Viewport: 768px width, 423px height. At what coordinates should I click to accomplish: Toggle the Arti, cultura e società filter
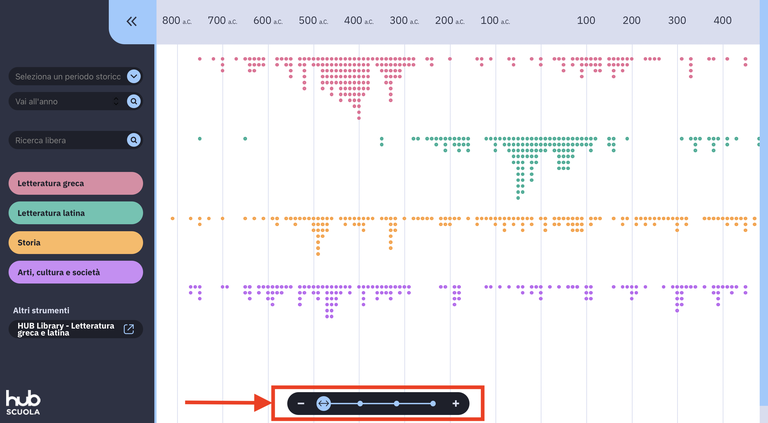point(75,272)
